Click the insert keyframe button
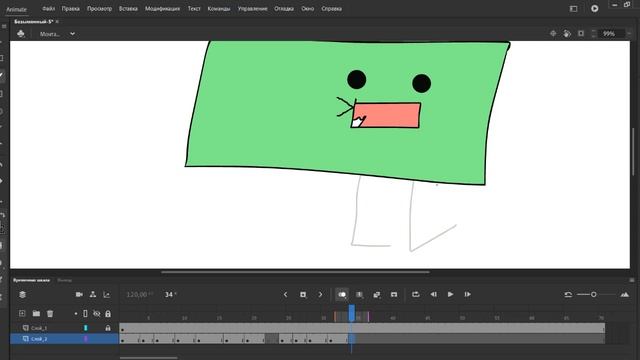 pyautogui.click(x=303, y=294)
